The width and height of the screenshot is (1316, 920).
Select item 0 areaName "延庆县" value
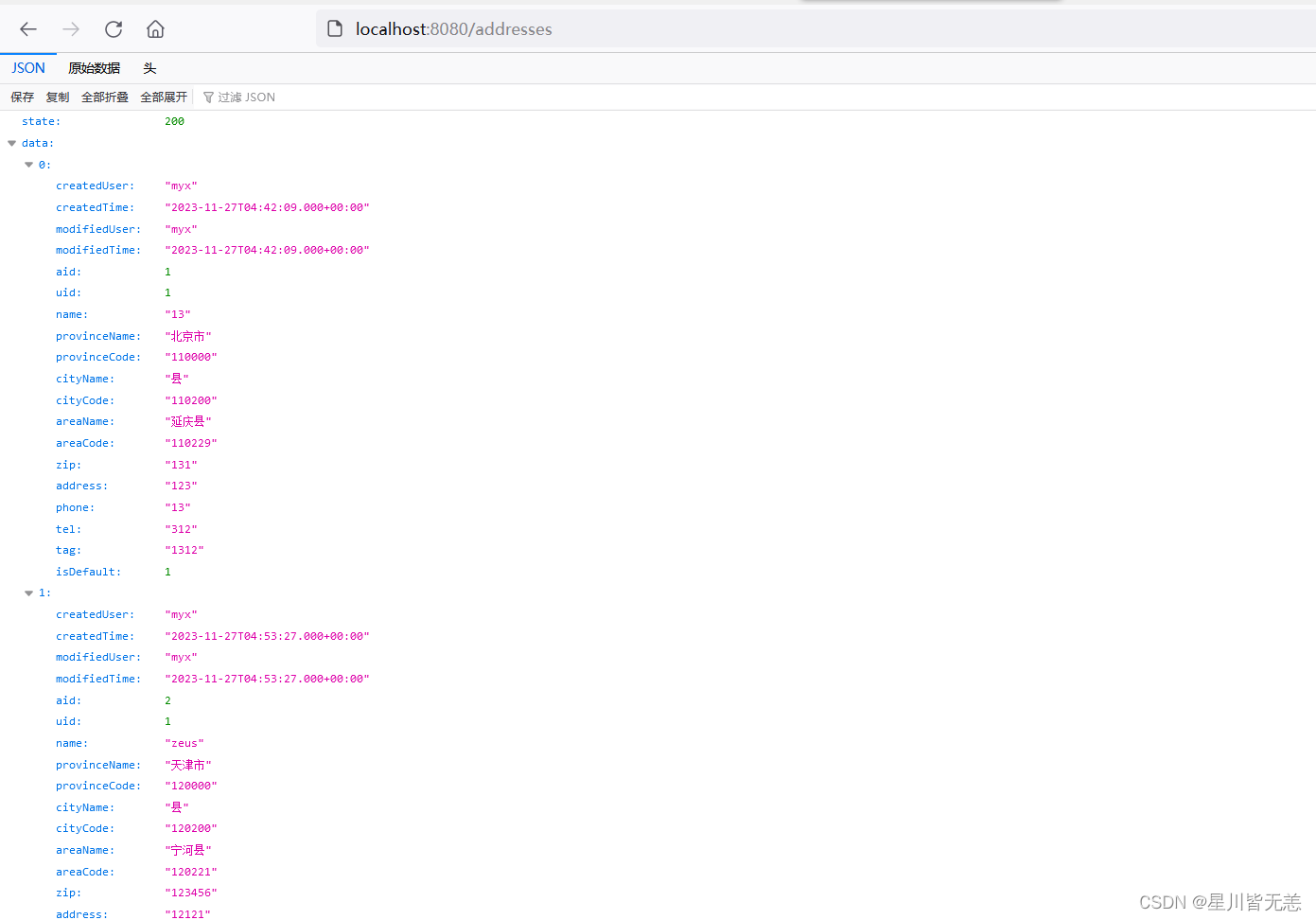point(188,421)
